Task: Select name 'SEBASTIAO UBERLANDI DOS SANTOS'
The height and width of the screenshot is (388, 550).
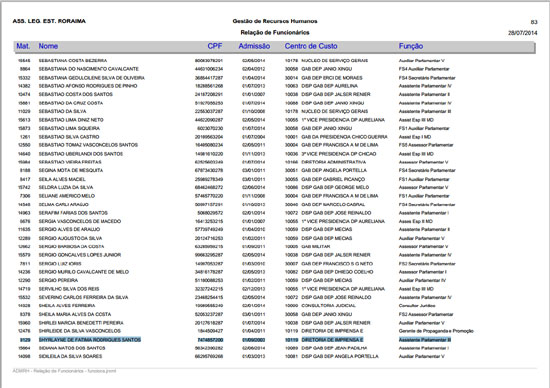Action: pos(81,154)
